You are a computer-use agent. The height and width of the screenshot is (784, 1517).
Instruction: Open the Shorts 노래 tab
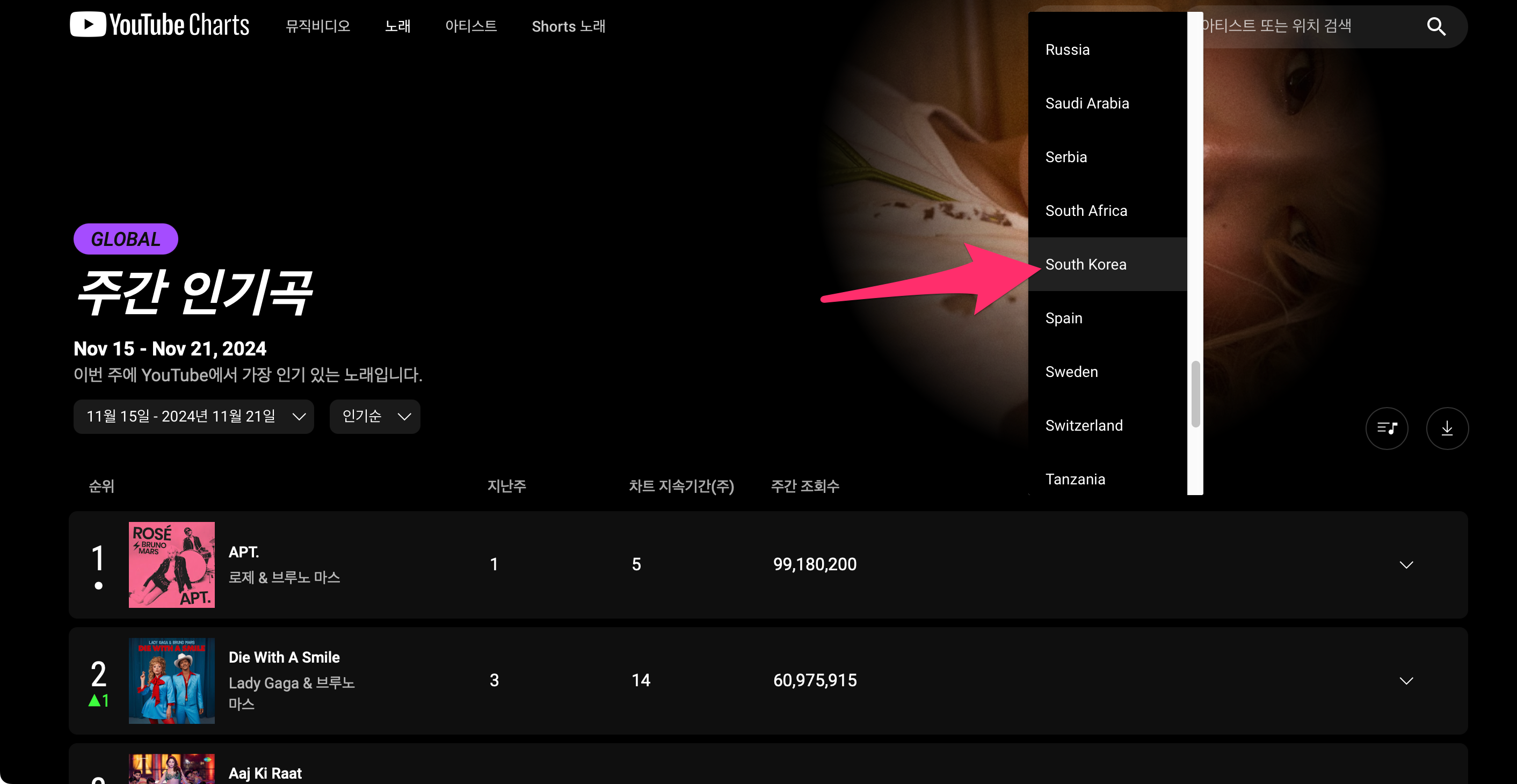(x=568, y=26)
